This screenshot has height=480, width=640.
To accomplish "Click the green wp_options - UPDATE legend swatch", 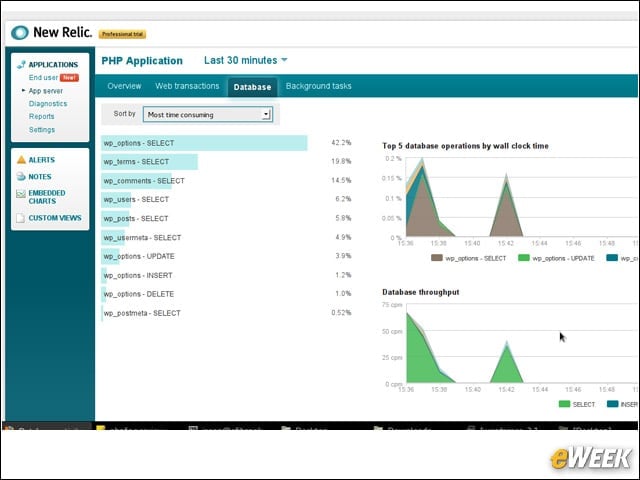I will (524, 258).
